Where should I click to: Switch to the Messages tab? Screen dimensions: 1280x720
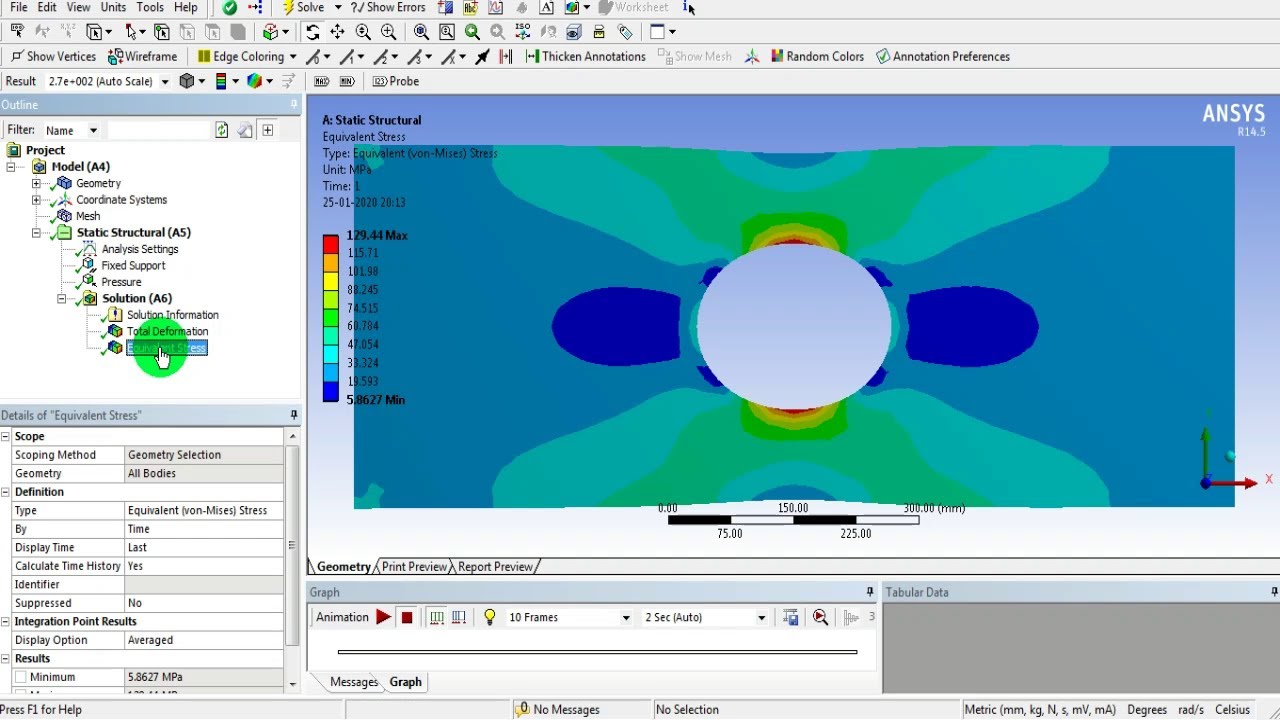tap(354, 682)
